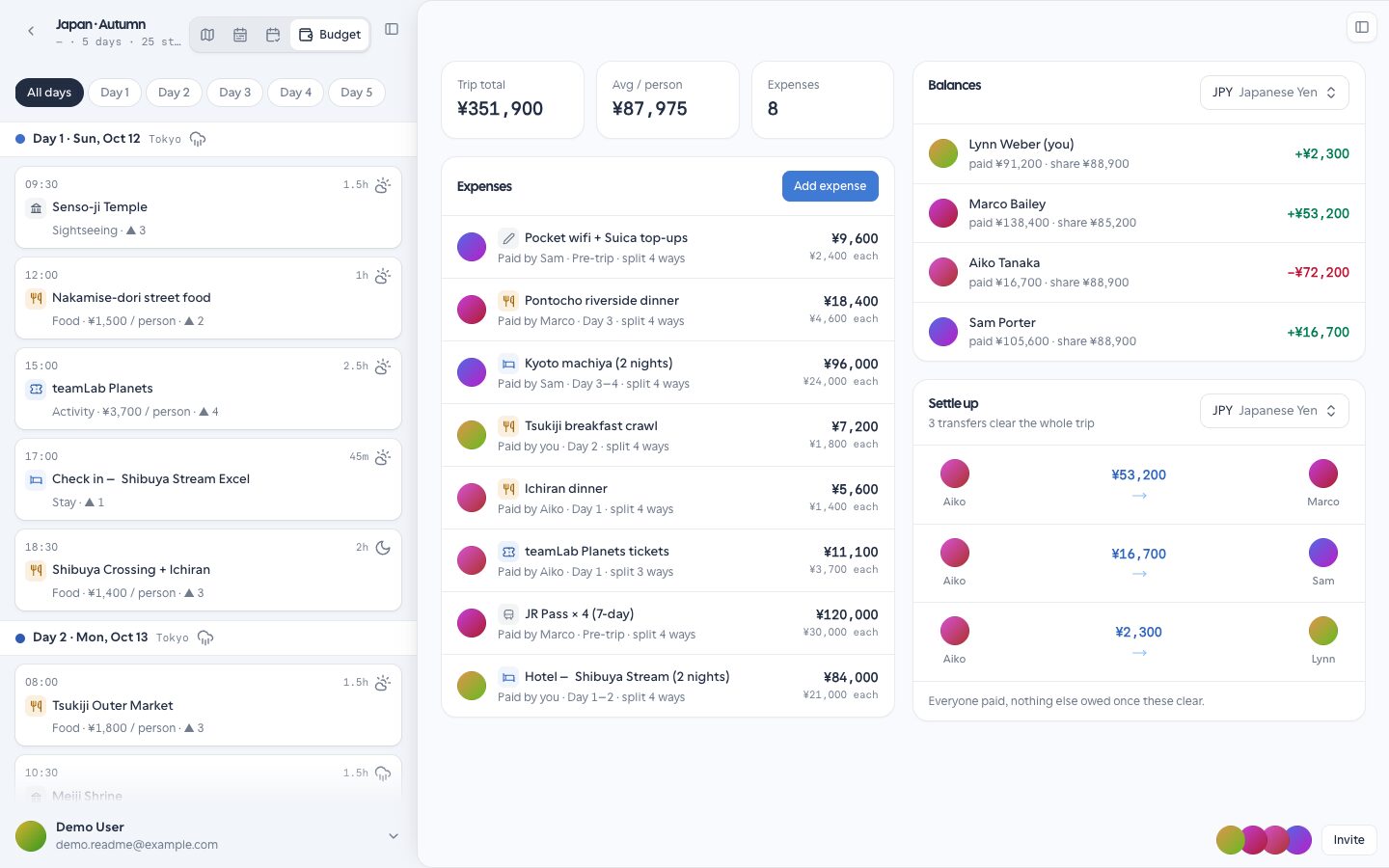Image resolution: width=1389 pixels, height=868 pixels.
Task: Open the Balances JPY currency dropdown
Action: (1274, 93)
